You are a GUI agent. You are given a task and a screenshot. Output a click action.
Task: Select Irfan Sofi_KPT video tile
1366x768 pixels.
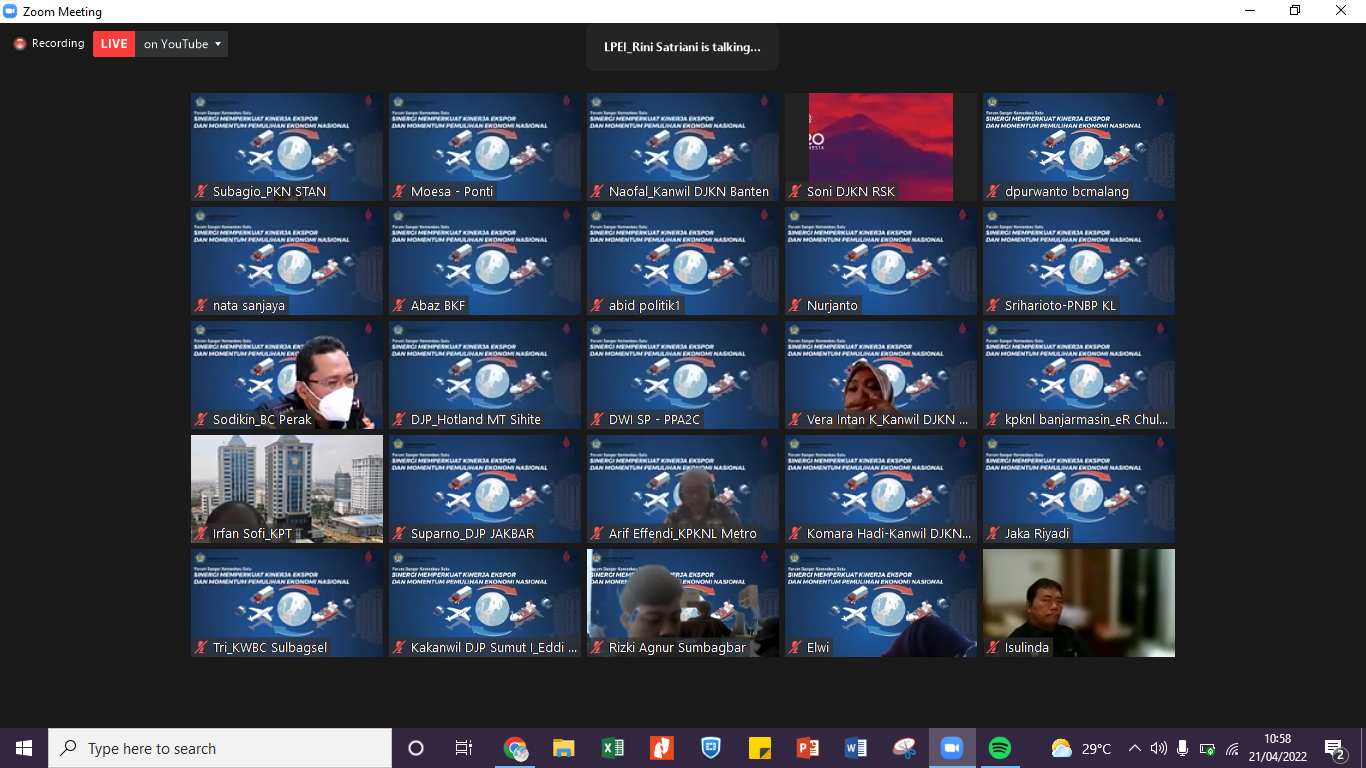point(287,489)
